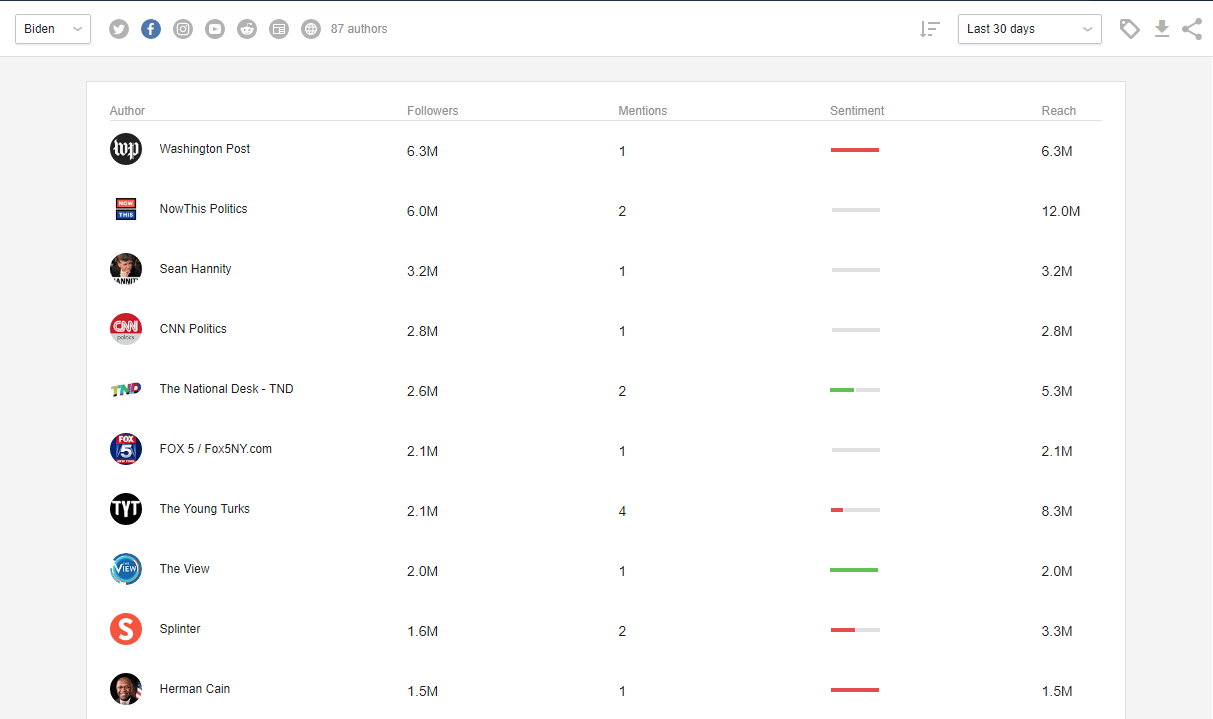This screenshot has height=719, width=1213.
Task: Click the Washington Post avatar
Action: [126, 149]
